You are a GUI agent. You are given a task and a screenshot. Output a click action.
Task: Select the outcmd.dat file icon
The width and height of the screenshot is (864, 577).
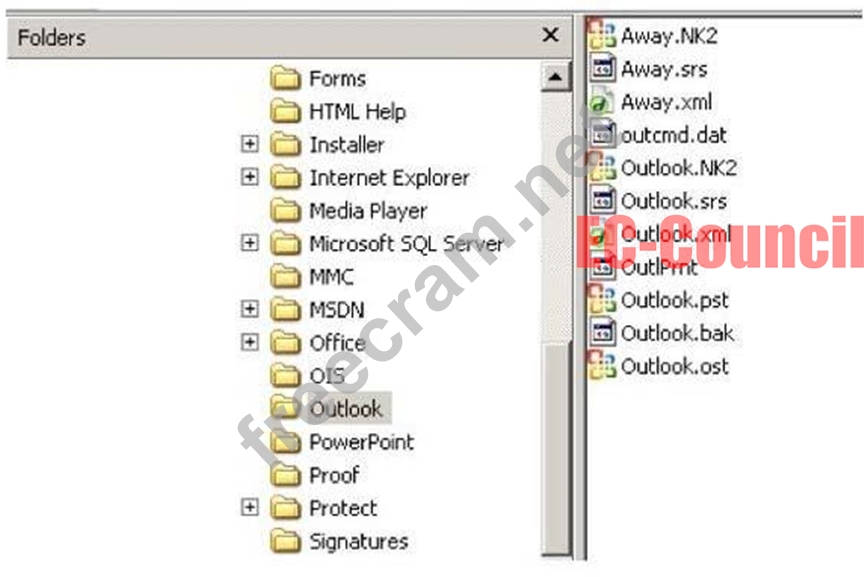point(602,134)
